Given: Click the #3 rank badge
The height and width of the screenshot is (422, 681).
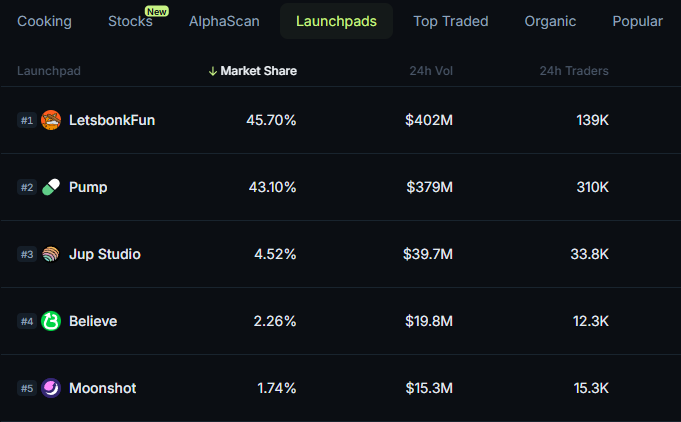Looking at the screenshot, I should click(x=27, y=254).
